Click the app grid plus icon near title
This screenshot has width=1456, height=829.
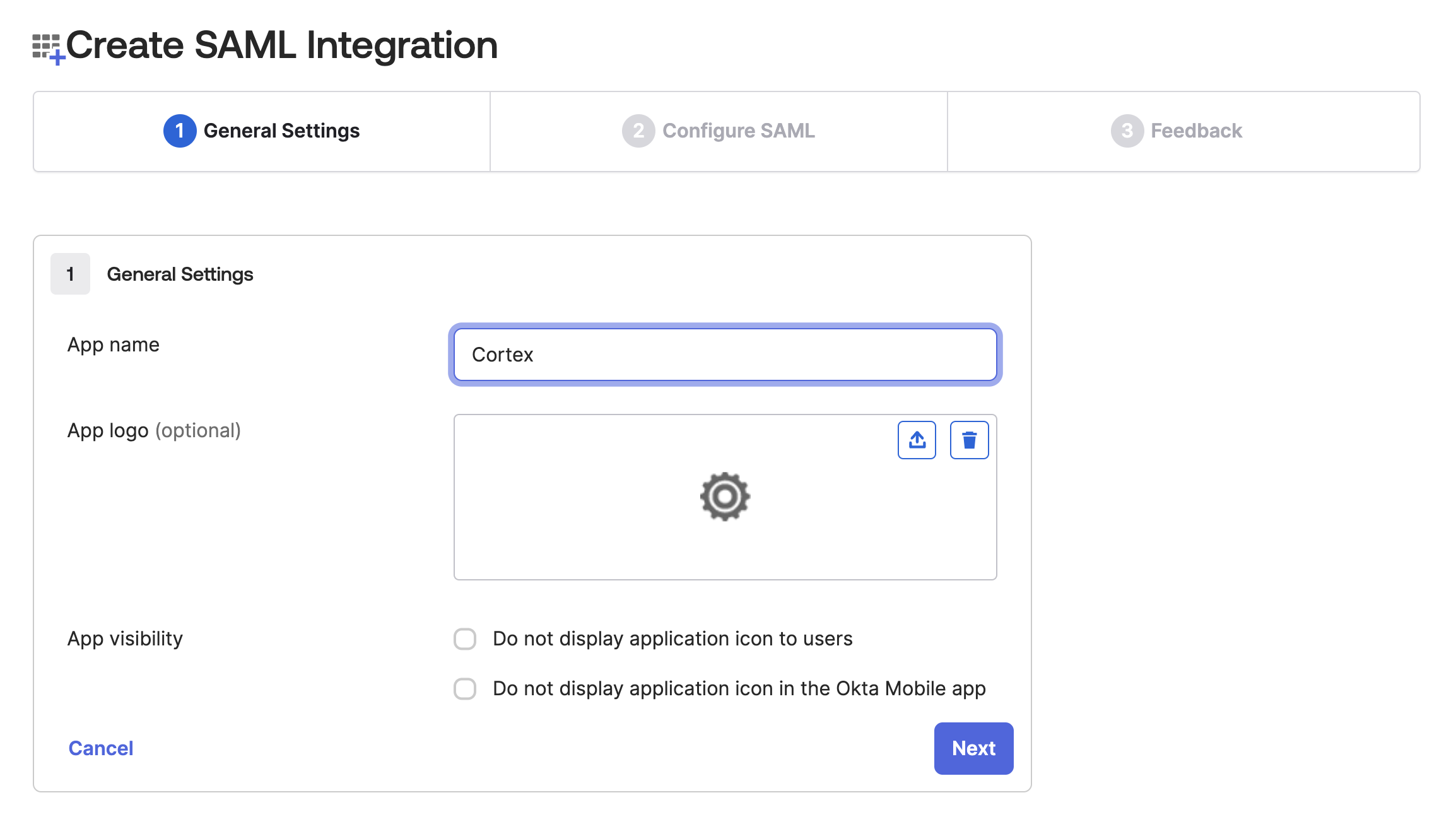click(49, 49)
